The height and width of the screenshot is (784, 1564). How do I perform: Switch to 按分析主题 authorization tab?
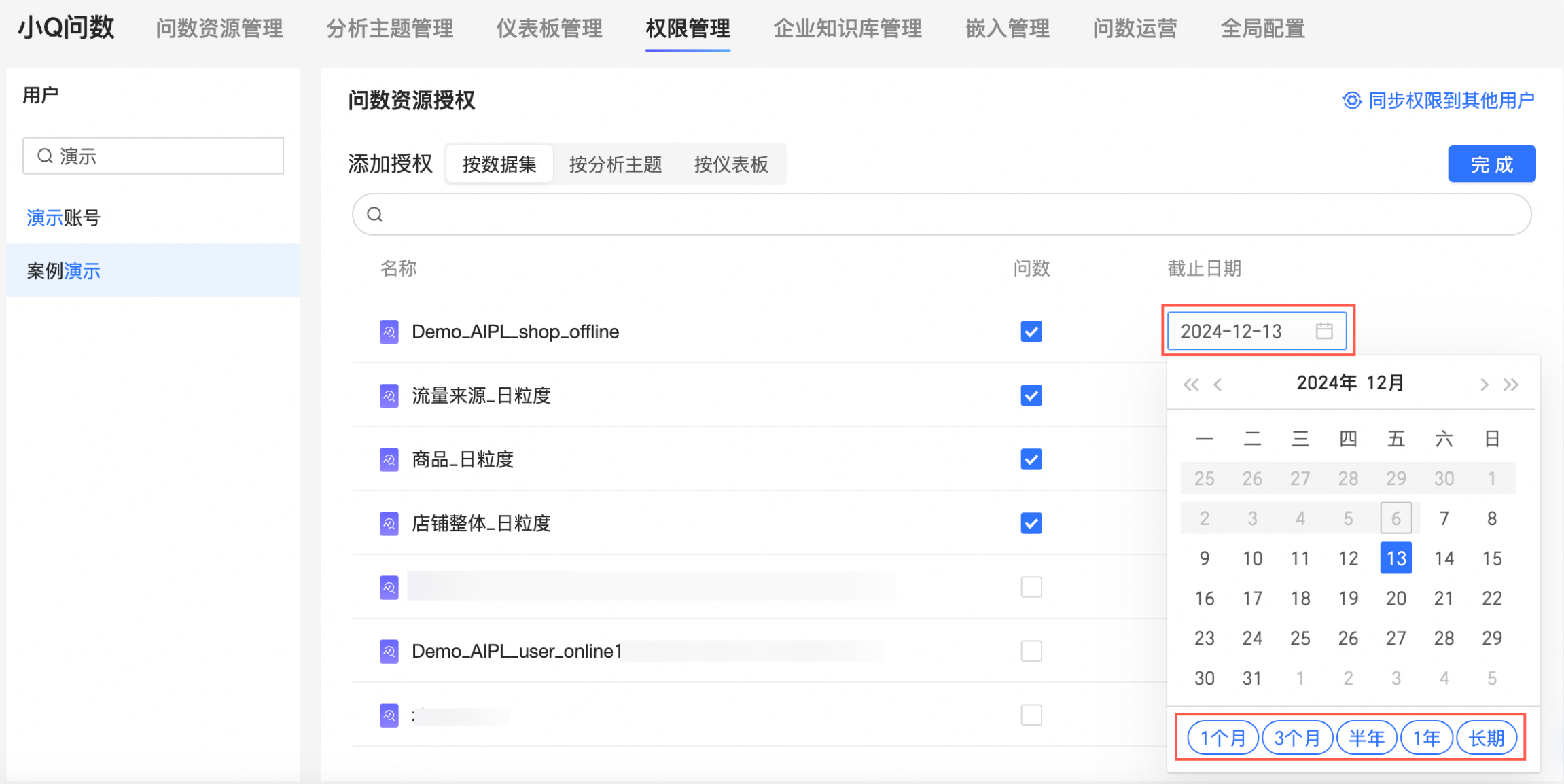pos(615,164)
